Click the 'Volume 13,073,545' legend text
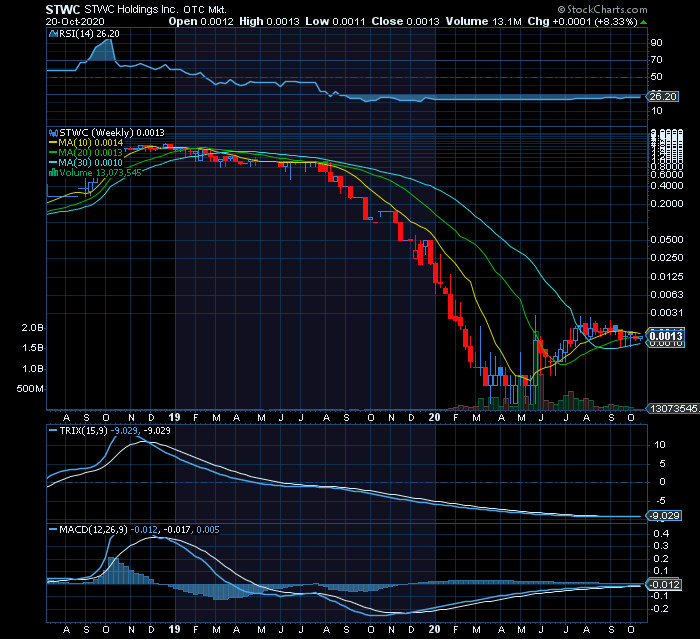 100,172
